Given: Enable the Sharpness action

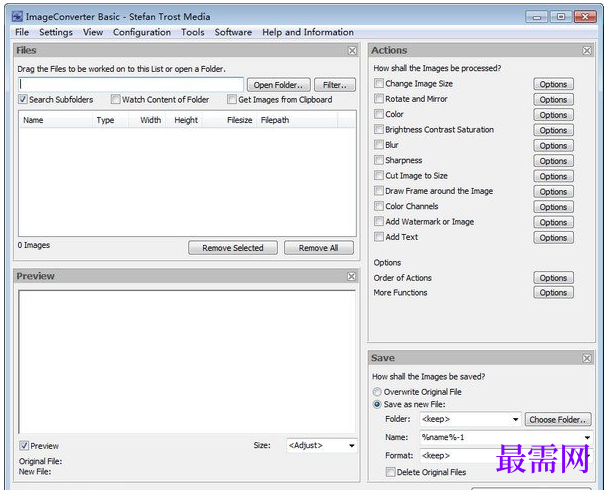Looking at the screenshot, I should (x=379, y=160).
